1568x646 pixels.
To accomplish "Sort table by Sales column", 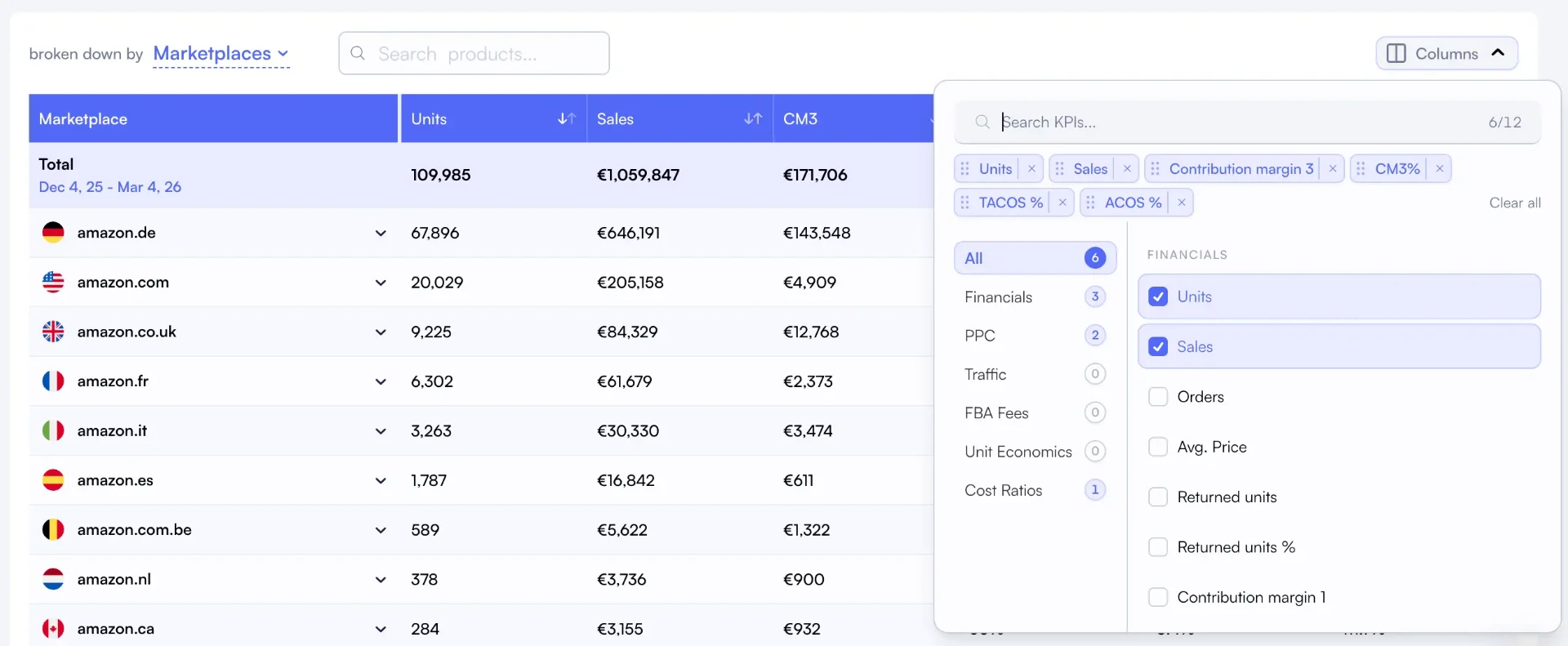I will [753, 119].
